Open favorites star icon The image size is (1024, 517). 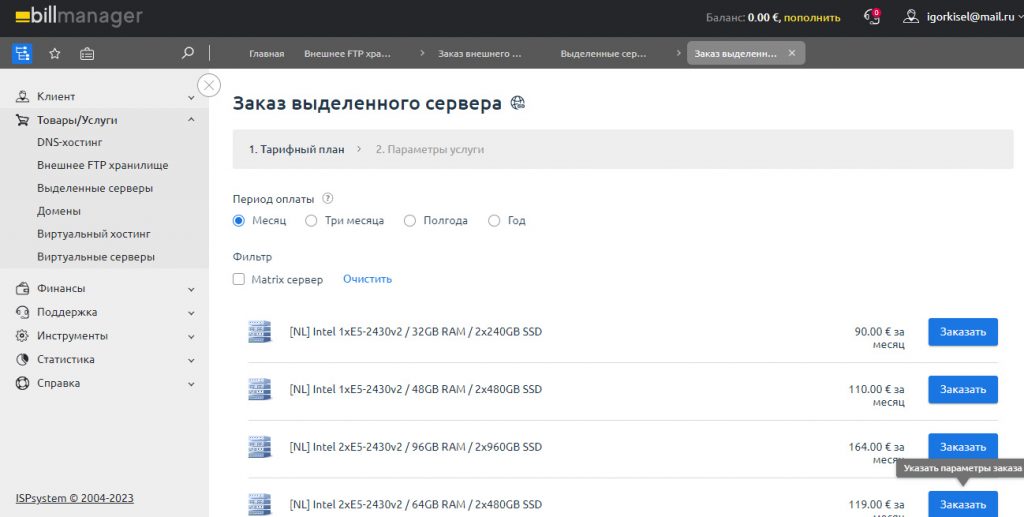pyautogui.click(x=55, y=53)
